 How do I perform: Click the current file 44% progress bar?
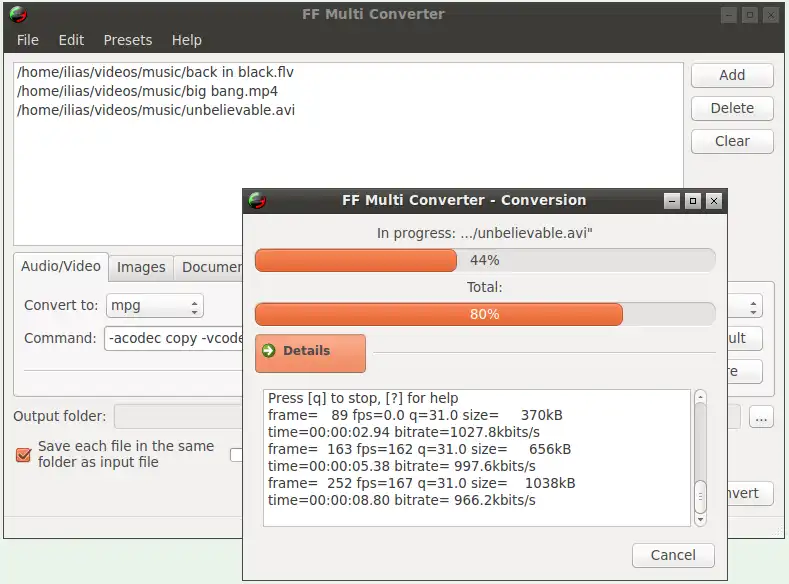point(485,261)
